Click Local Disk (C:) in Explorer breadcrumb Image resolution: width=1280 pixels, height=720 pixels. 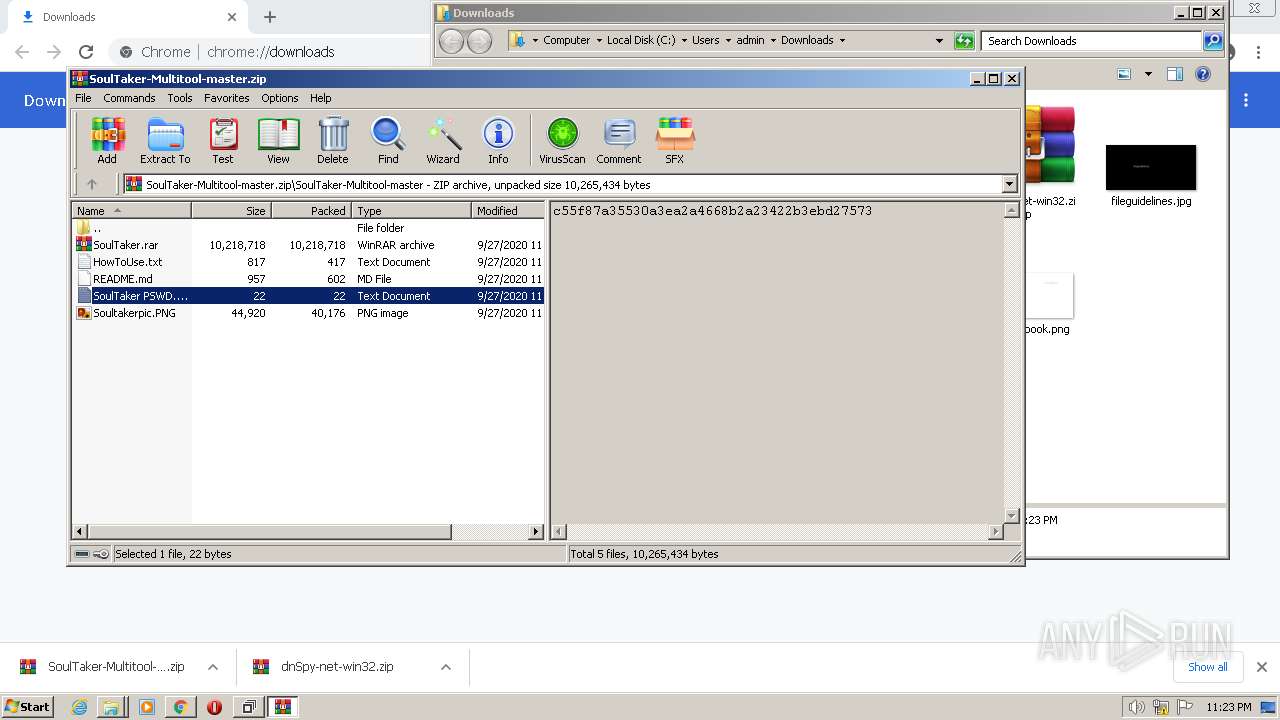641,40
